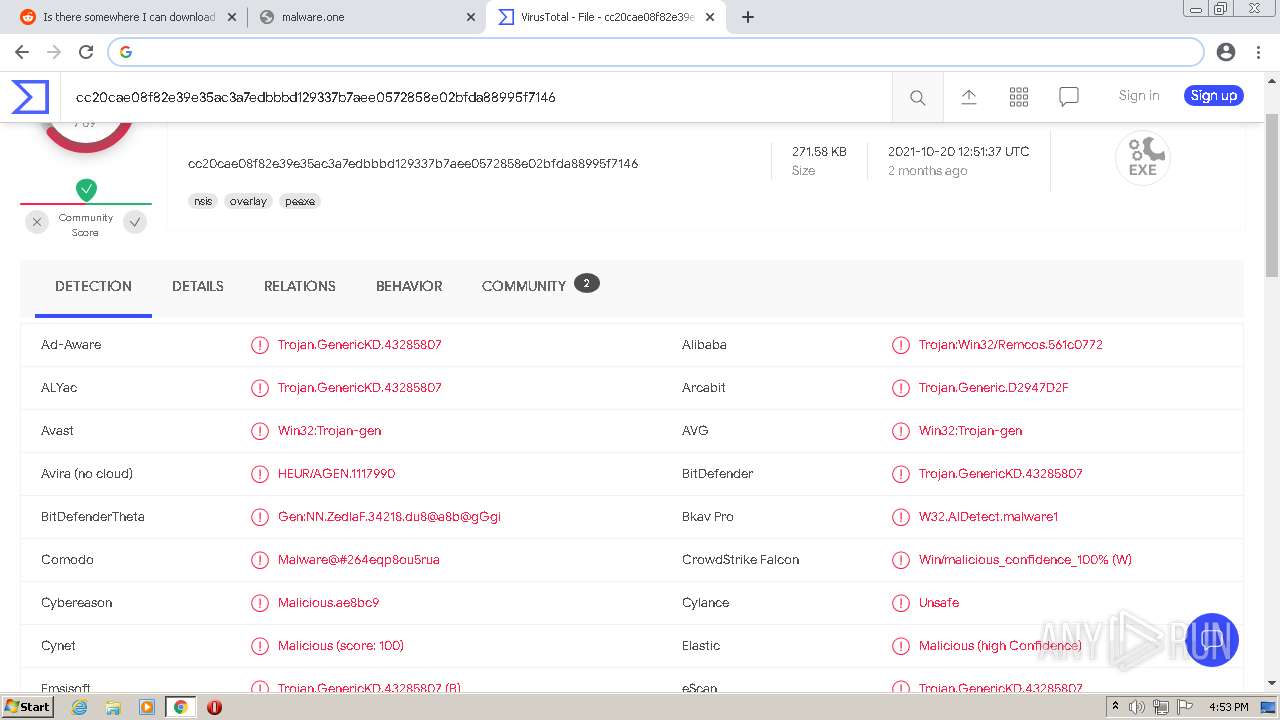Click the Malware@#264eqp8ou5rua result

coord(358,560)
